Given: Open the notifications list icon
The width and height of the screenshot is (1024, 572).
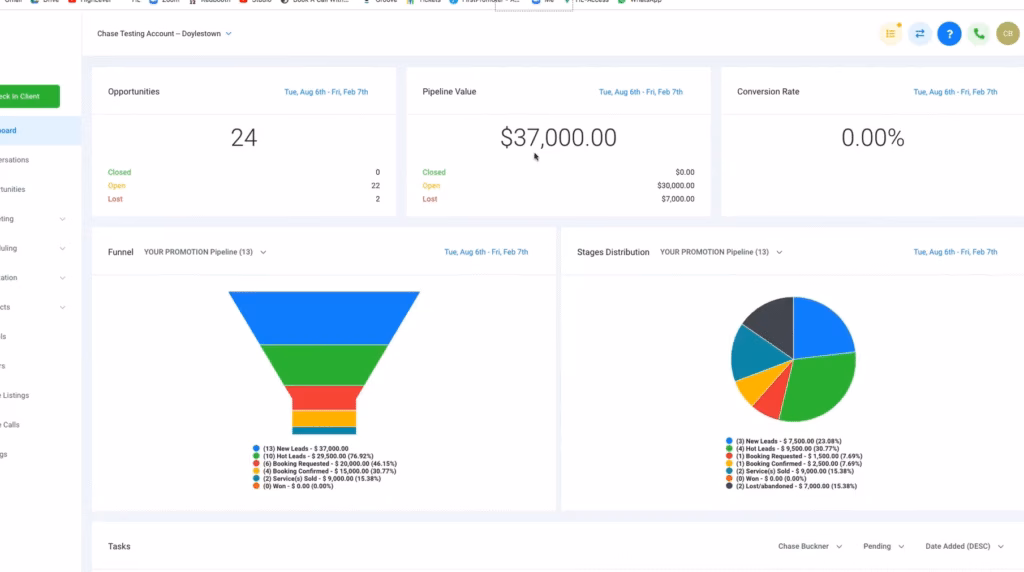Looking at the screenshot, I should [890, 33].
